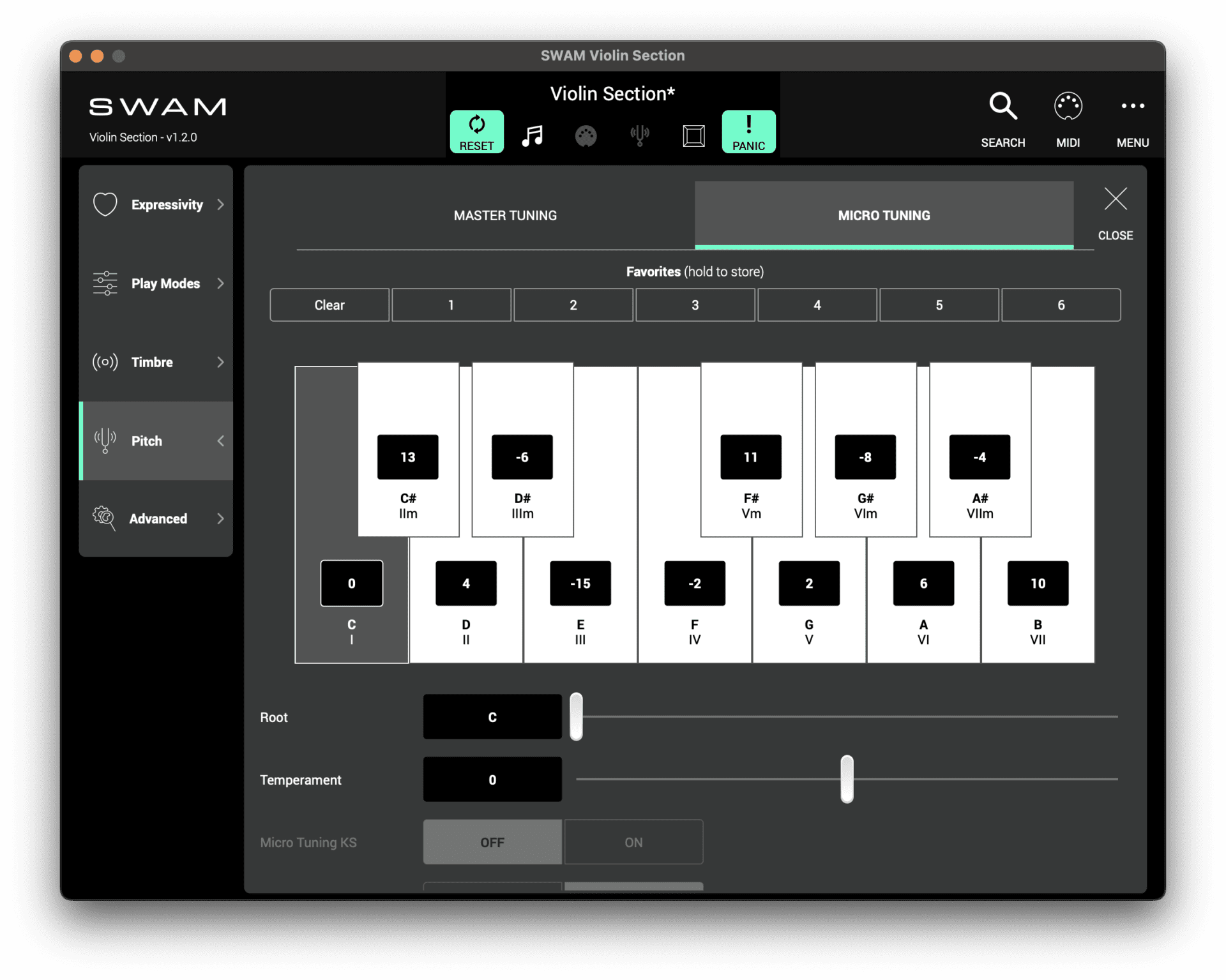Screen dimensions: 1226x980
Task: Switch to the MASTER TUNING tab
Action: (x=505, y=215)
